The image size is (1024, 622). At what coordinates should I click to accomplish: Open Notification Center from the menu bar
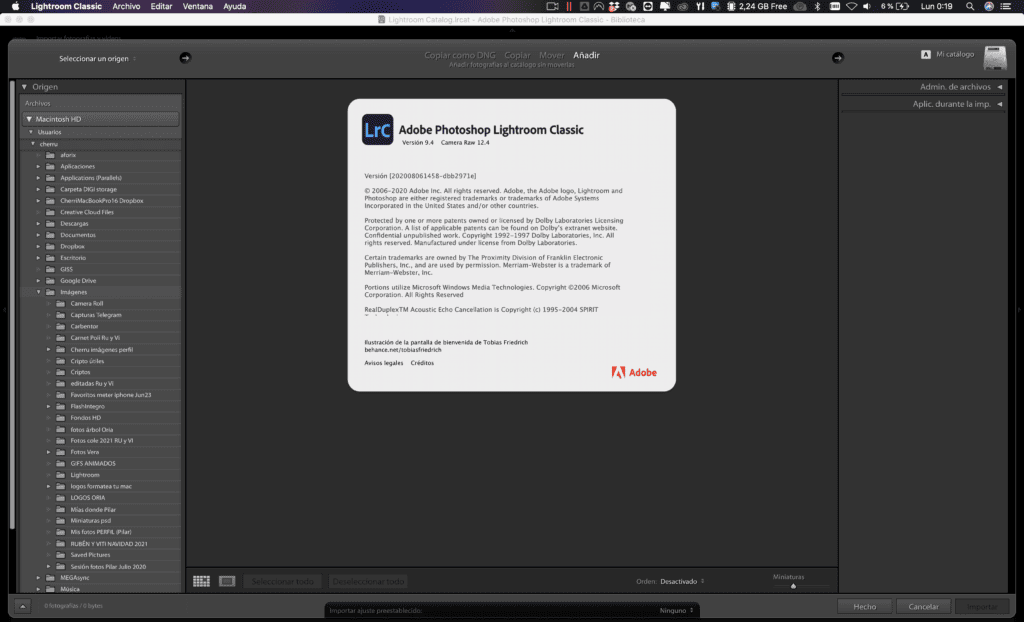tap(1006, 7)
